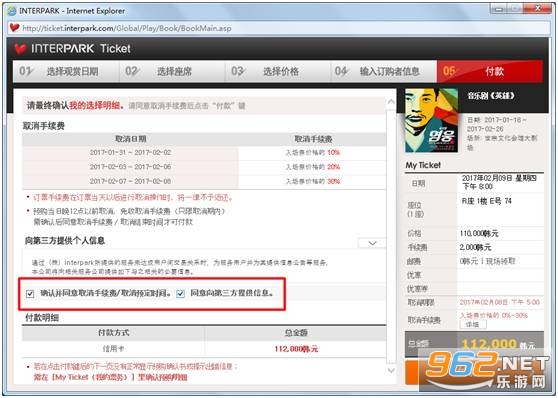Go to step 01 选择观赏日期
This screenshot has height=398, width=558.
66,71
